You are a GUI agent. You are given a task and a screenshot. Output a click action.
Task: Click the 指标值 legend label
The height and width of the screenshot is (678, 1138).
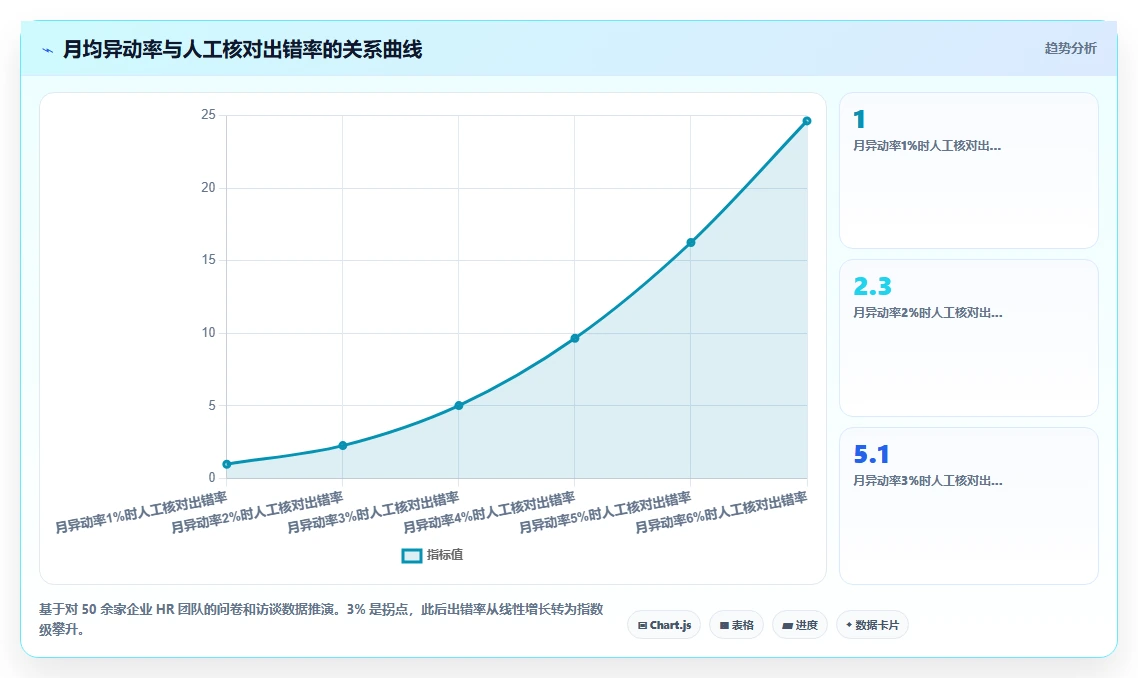click(445, 555)
